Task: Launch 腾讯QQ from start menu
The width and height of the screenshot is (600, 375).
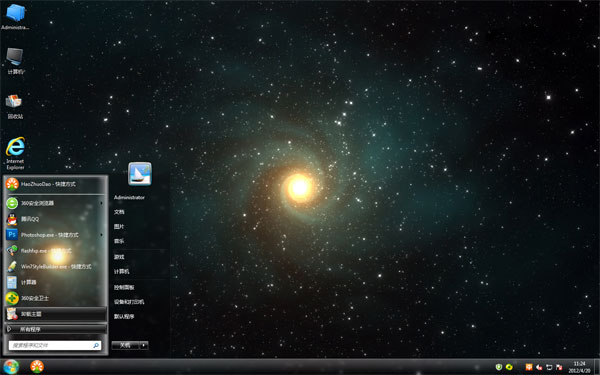Action: (x=55, y=219)
